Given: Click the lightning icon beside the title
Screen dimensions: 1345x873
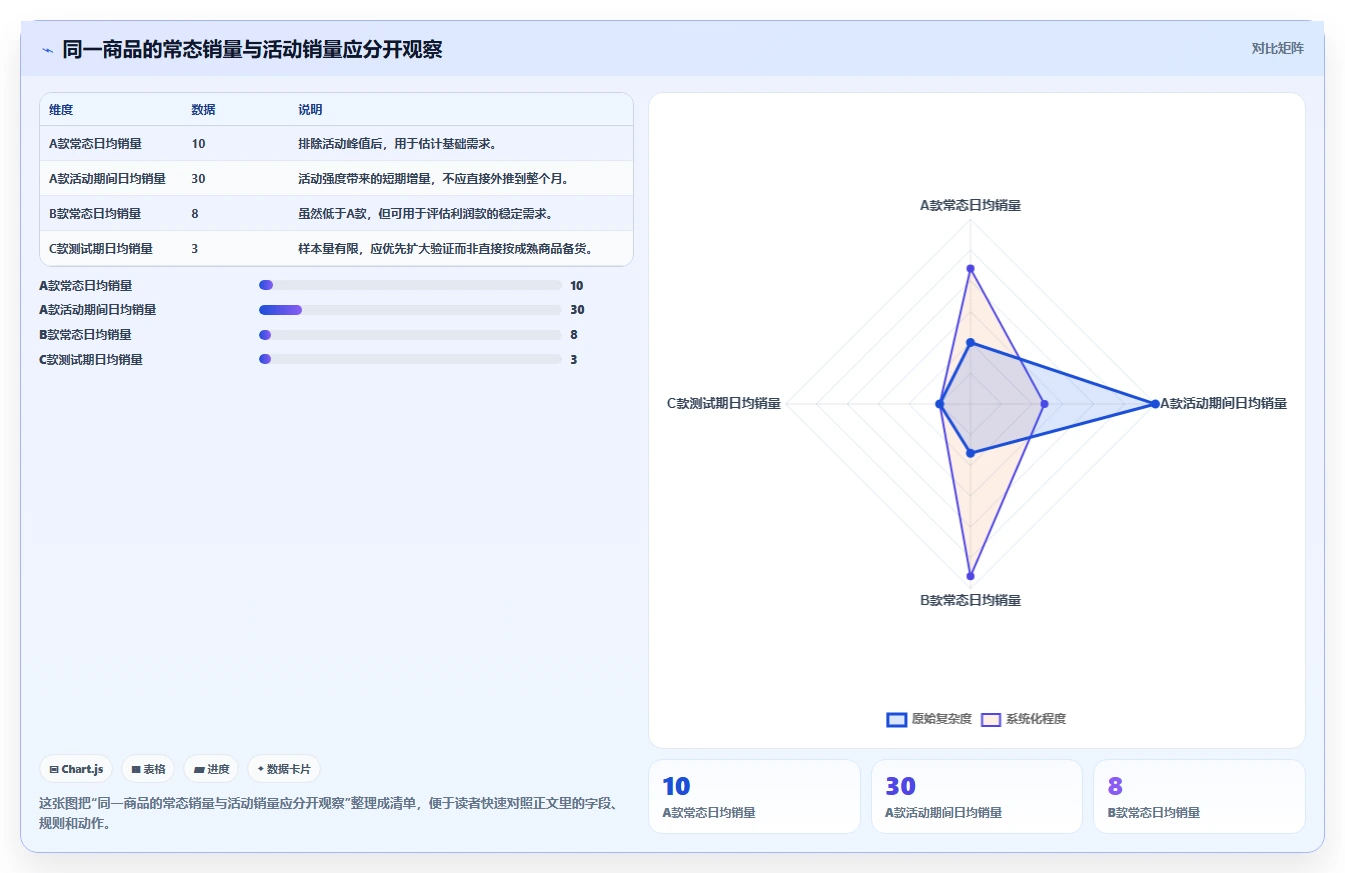Looking at the screenshot, I should tap(47, 50).
